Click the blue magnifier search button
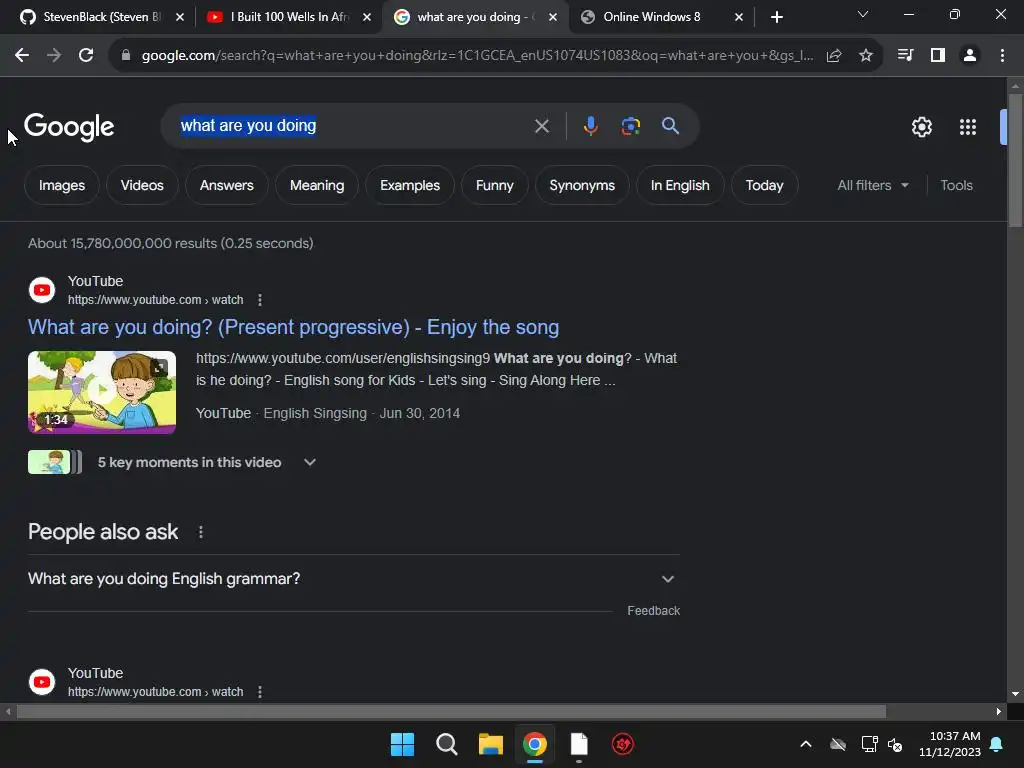The image size is (1024, 768). pyautogui.click(x=670, y=126)
